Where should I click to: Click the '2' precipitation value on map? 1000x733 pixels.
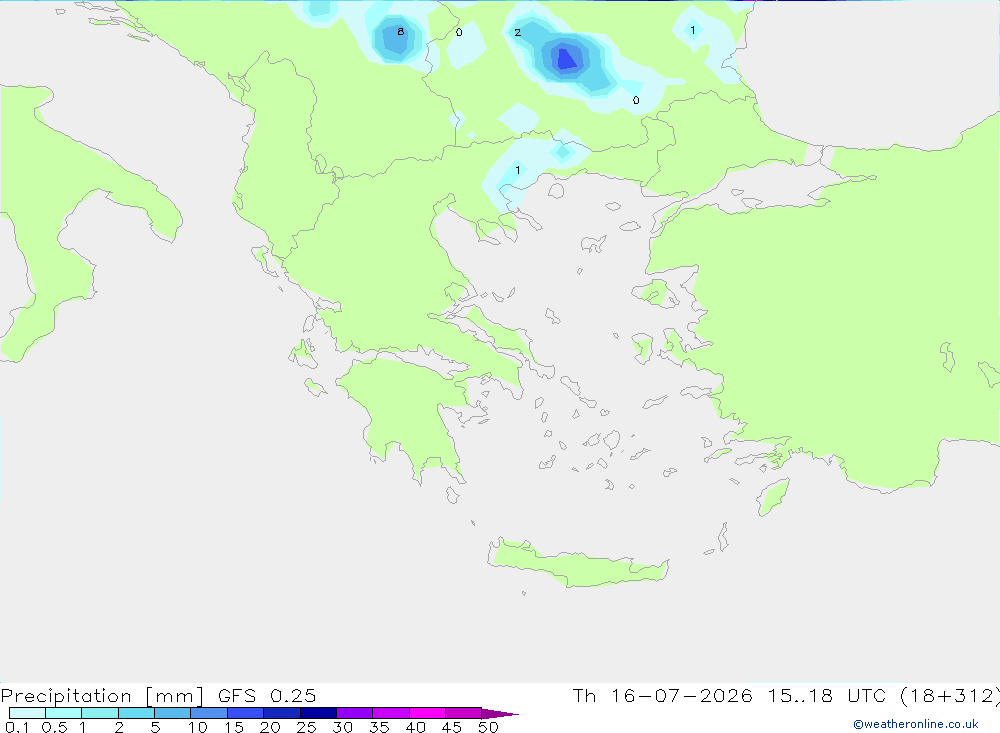click(x=517, y=33)
